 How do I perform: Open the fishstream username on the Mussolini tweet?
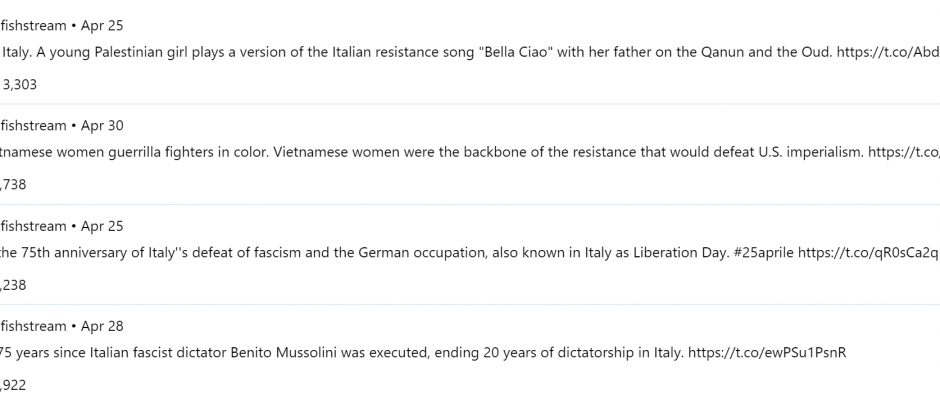(33, 326)
